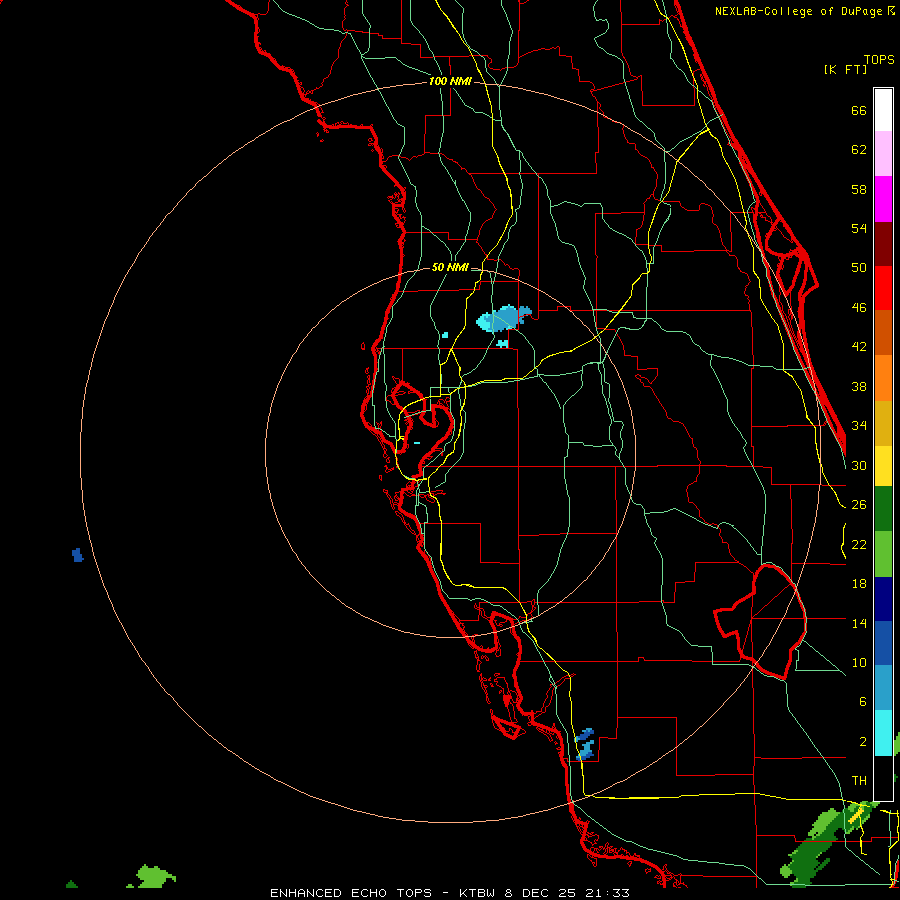
Task: Click the 42 value on the scale
Action: tap(859, 347)
